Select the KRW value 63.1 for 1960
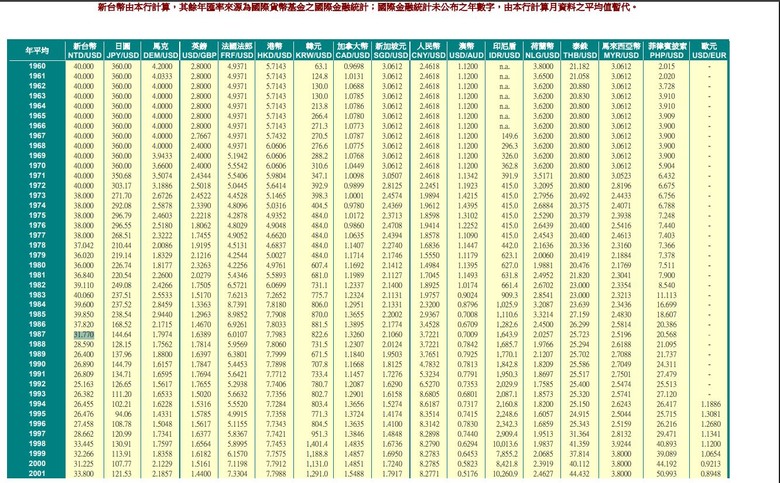Screen dimensions: 780x483 coord(321,66)
